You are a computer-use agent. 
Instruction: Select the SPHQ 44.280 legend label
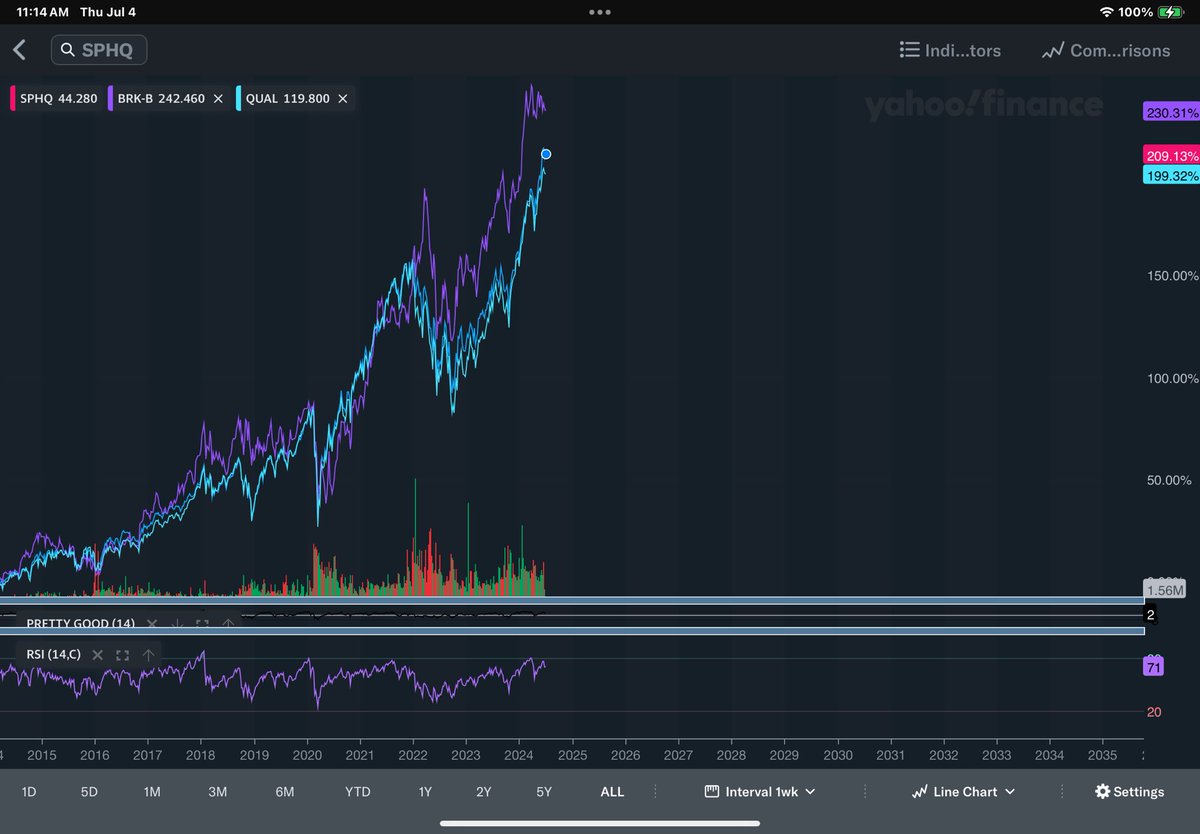58,99
